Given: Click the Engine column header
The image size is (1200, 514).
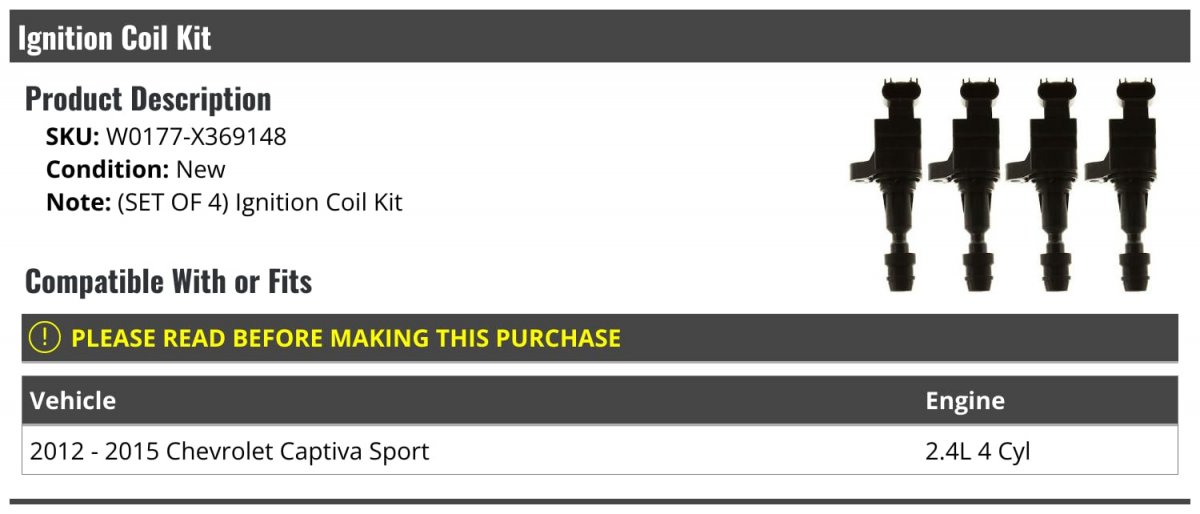Looking at the screenshot, I should 964,401.
